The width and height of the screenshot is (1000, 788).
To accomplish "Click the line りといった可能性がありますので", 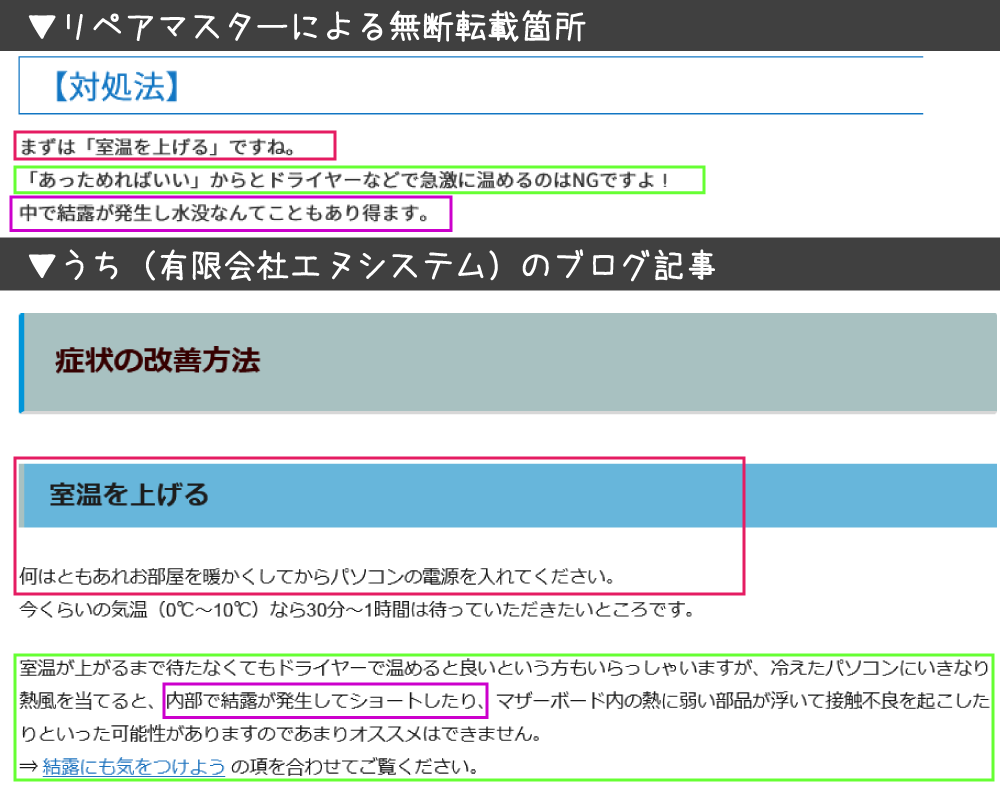I will point(281,734).
